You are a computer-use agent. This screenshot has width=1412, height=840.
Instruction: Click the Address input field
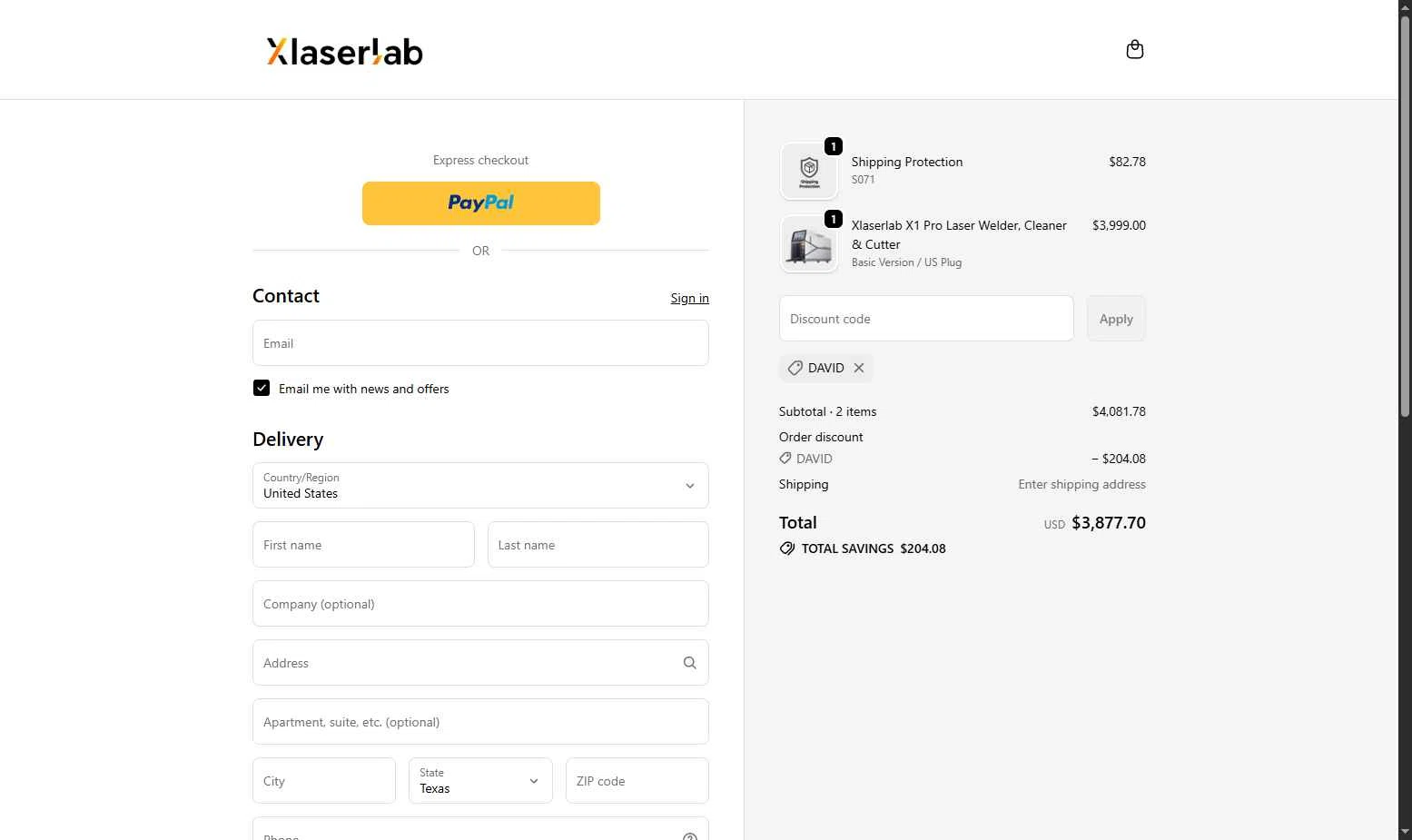tap(480, 663)
